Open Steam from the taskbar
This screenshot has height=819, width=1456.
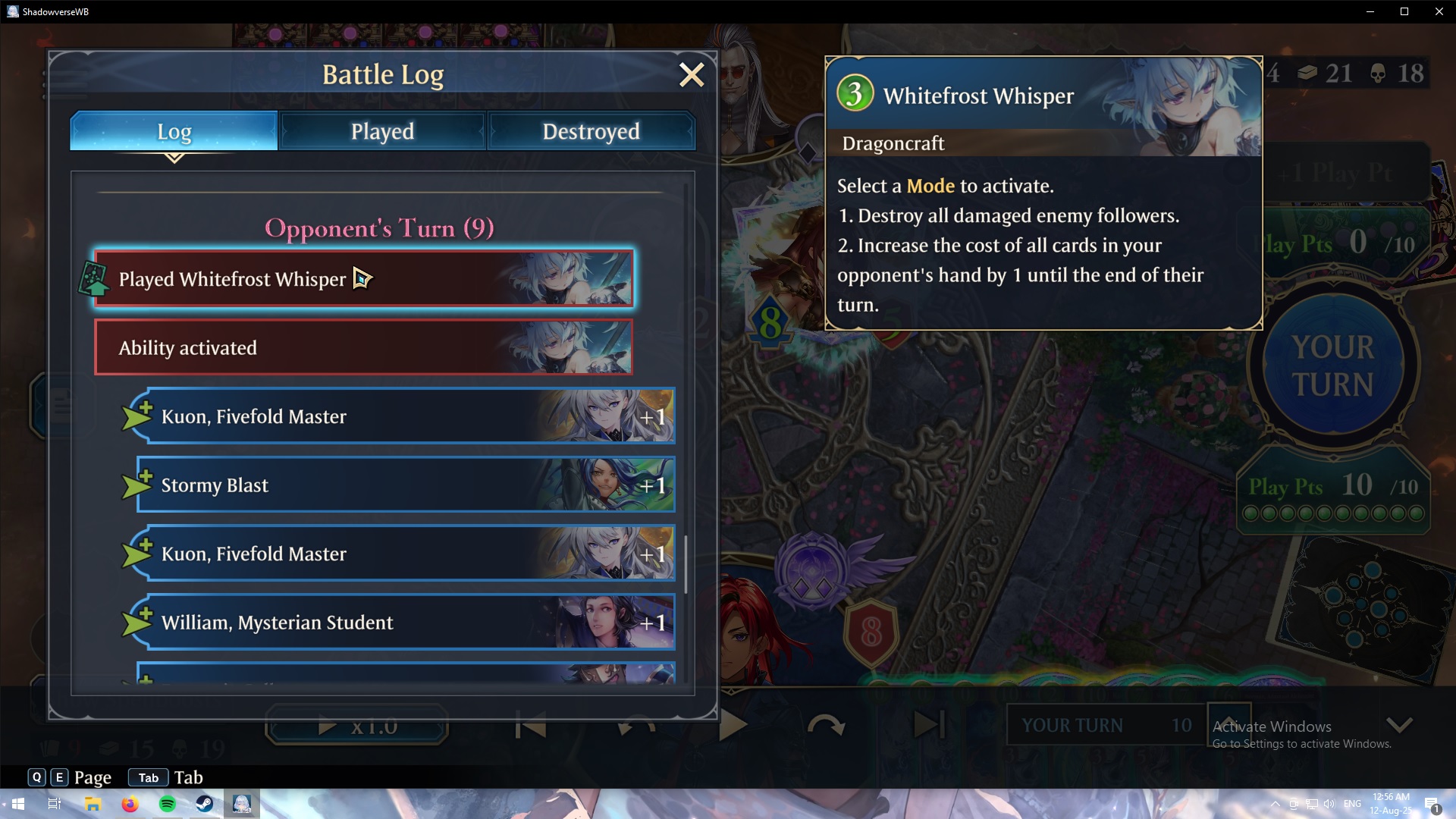(205, 804)
